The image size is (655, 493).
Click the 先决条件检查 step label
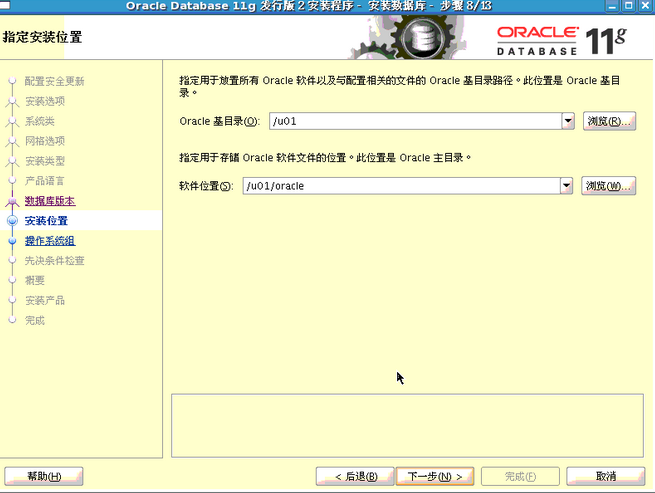(x=55, y=261)
